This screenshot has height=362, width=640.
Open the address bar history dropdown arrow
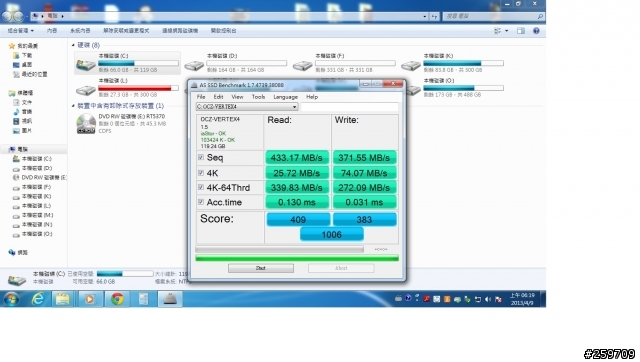coord(425,16)
